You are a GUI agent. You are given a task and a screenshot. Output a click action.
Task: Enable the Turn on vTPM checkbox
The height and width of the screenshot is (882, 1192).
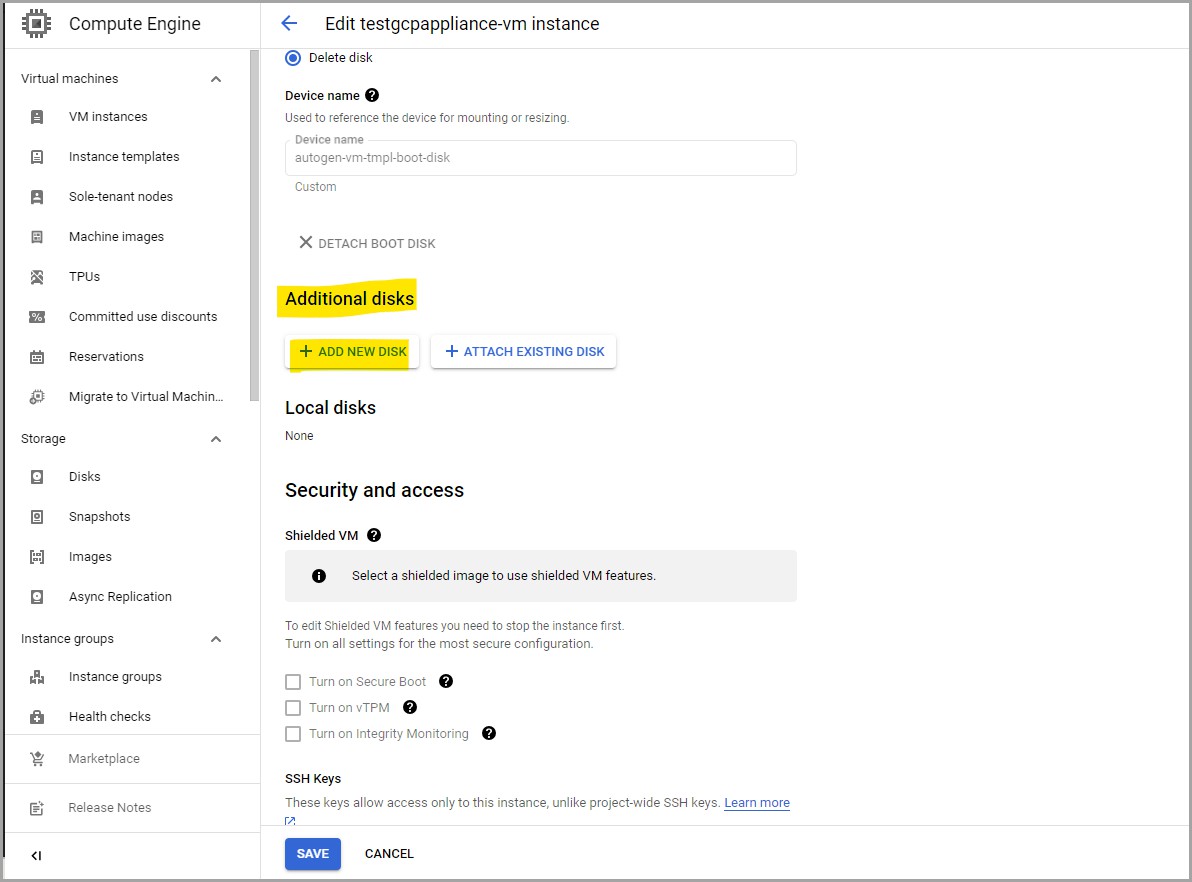(293, 708)
